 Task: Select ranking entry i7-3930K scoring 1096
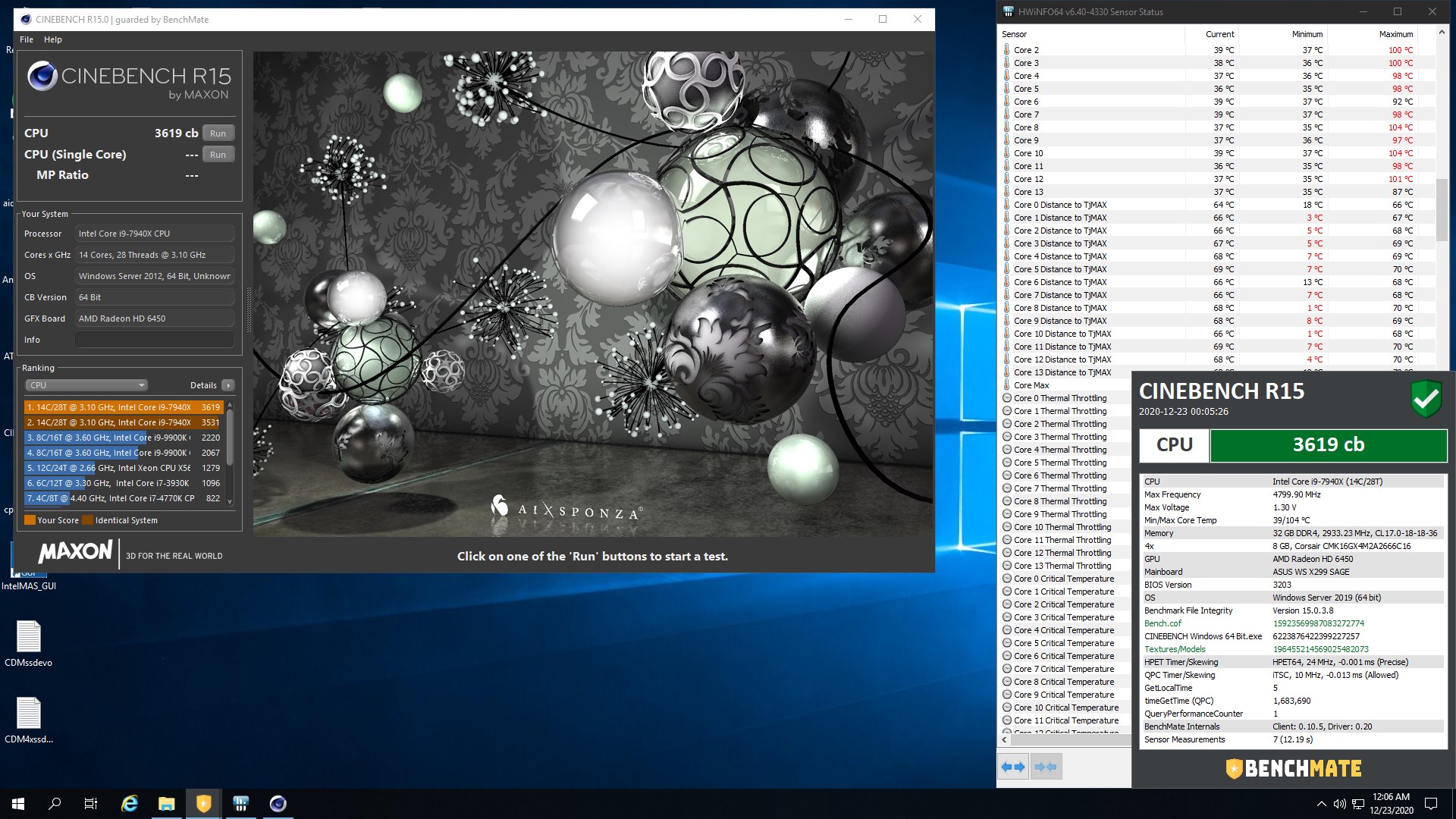[x=124, y=483]
